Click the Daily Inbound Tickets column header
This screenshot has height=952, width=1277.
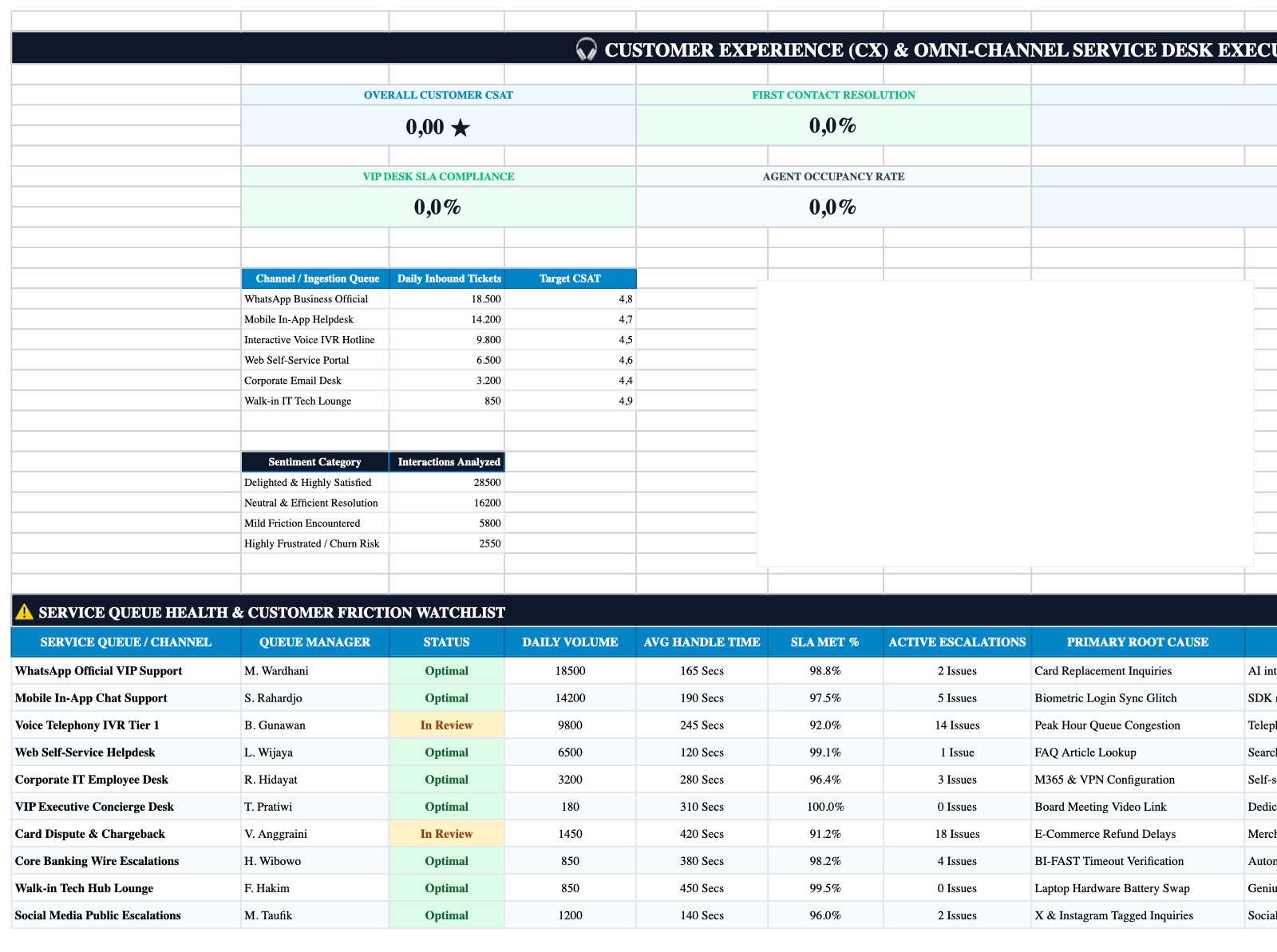click(x=447, y=278)
